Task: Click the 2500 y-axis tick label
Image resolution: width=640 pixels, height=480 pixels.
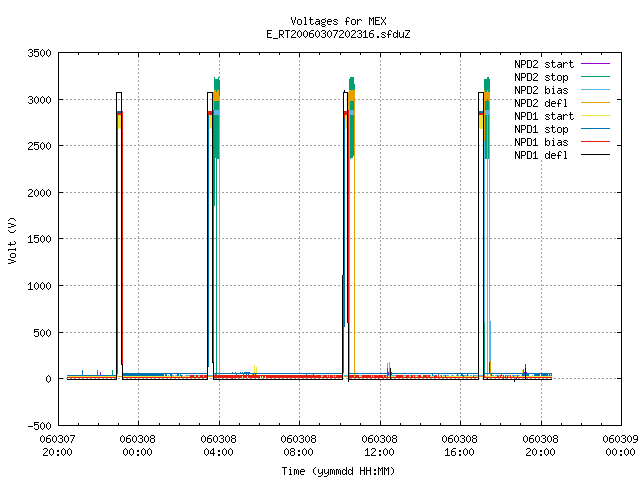Action: click(39, 147)
